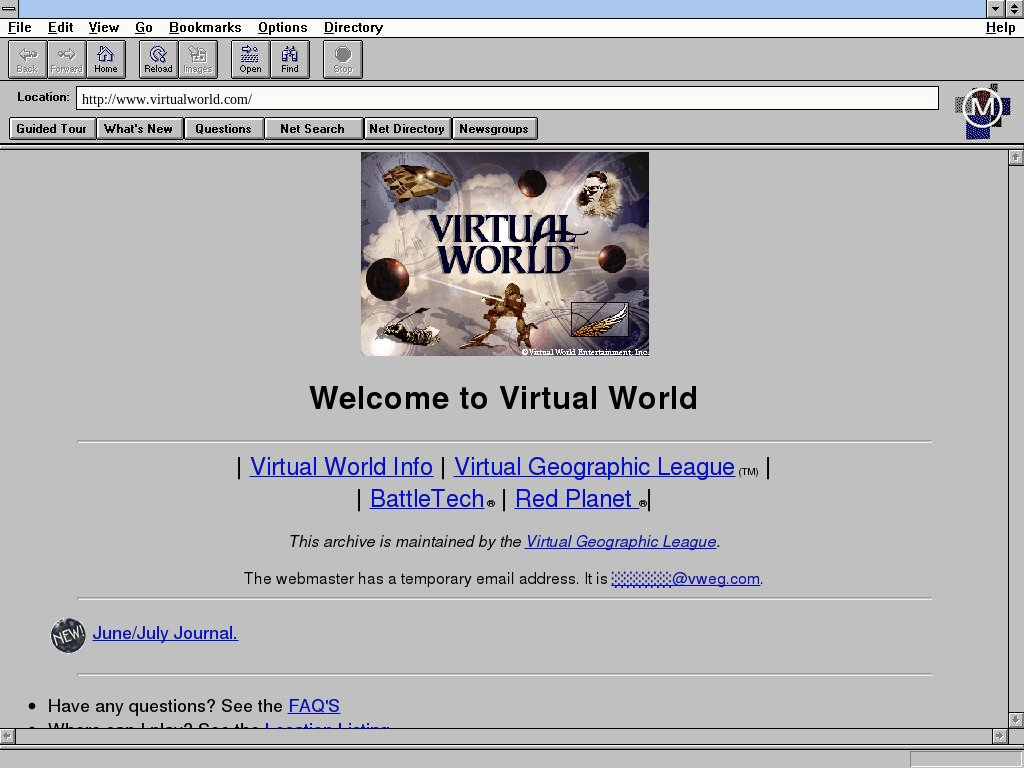Launch Find with binoculars icon
This screenshot has height=768, width=1024.
tap(289, 59)
